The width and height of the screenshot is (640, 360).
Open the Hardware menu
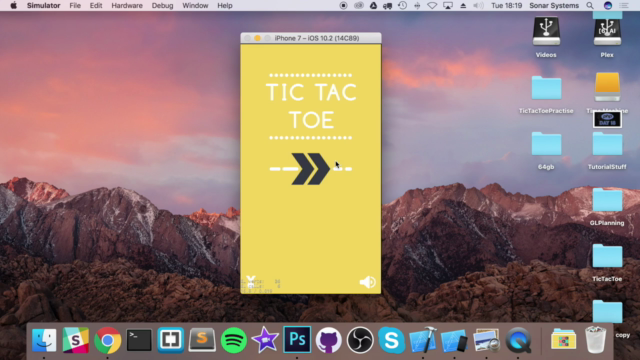(127, 5)
